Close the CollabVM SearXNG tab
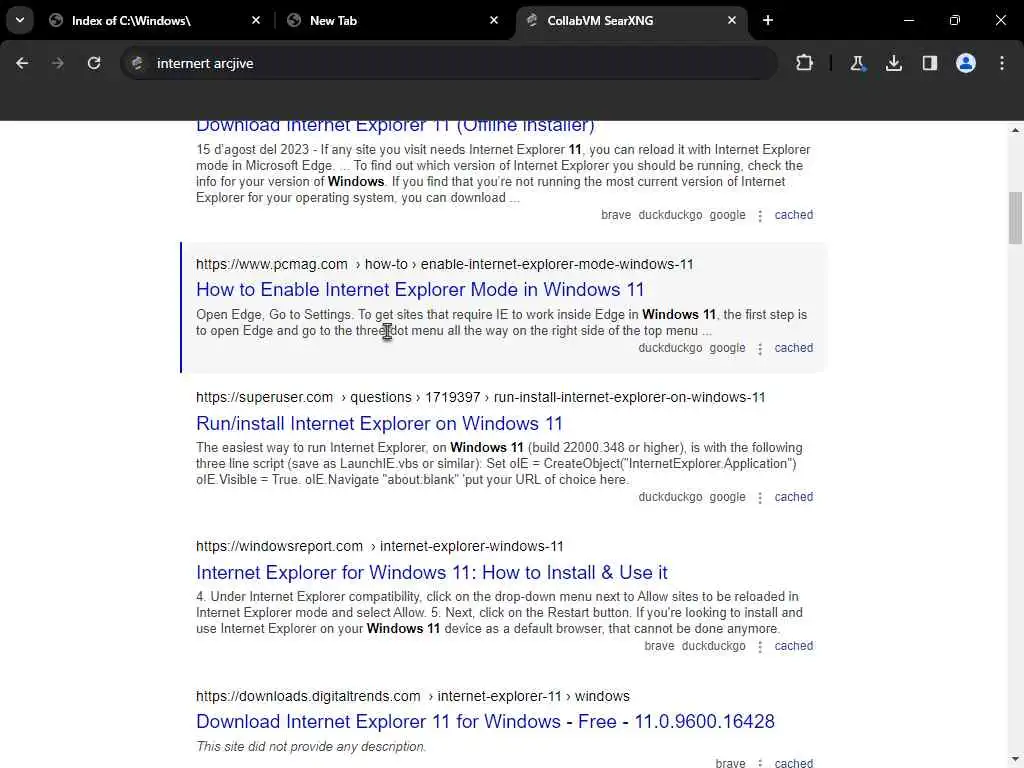This screenshot has width=1024, height=768. (x=732, y=20)
